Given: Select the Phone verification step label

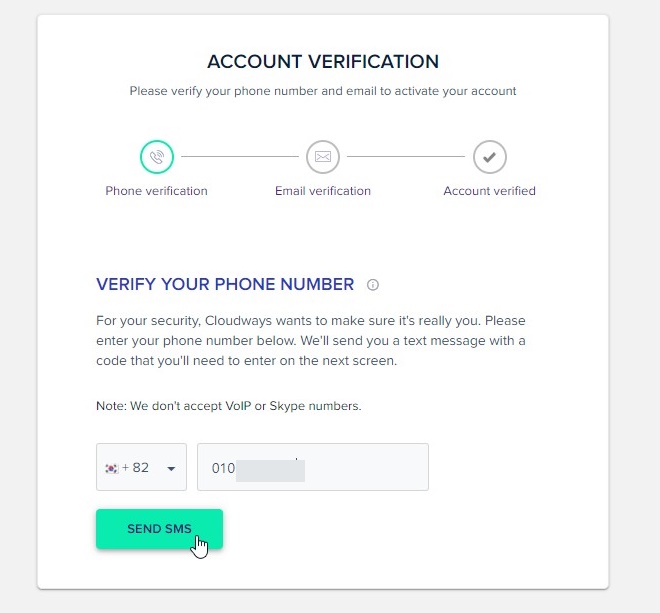Looking at the screenshot, I should [156, 191].
